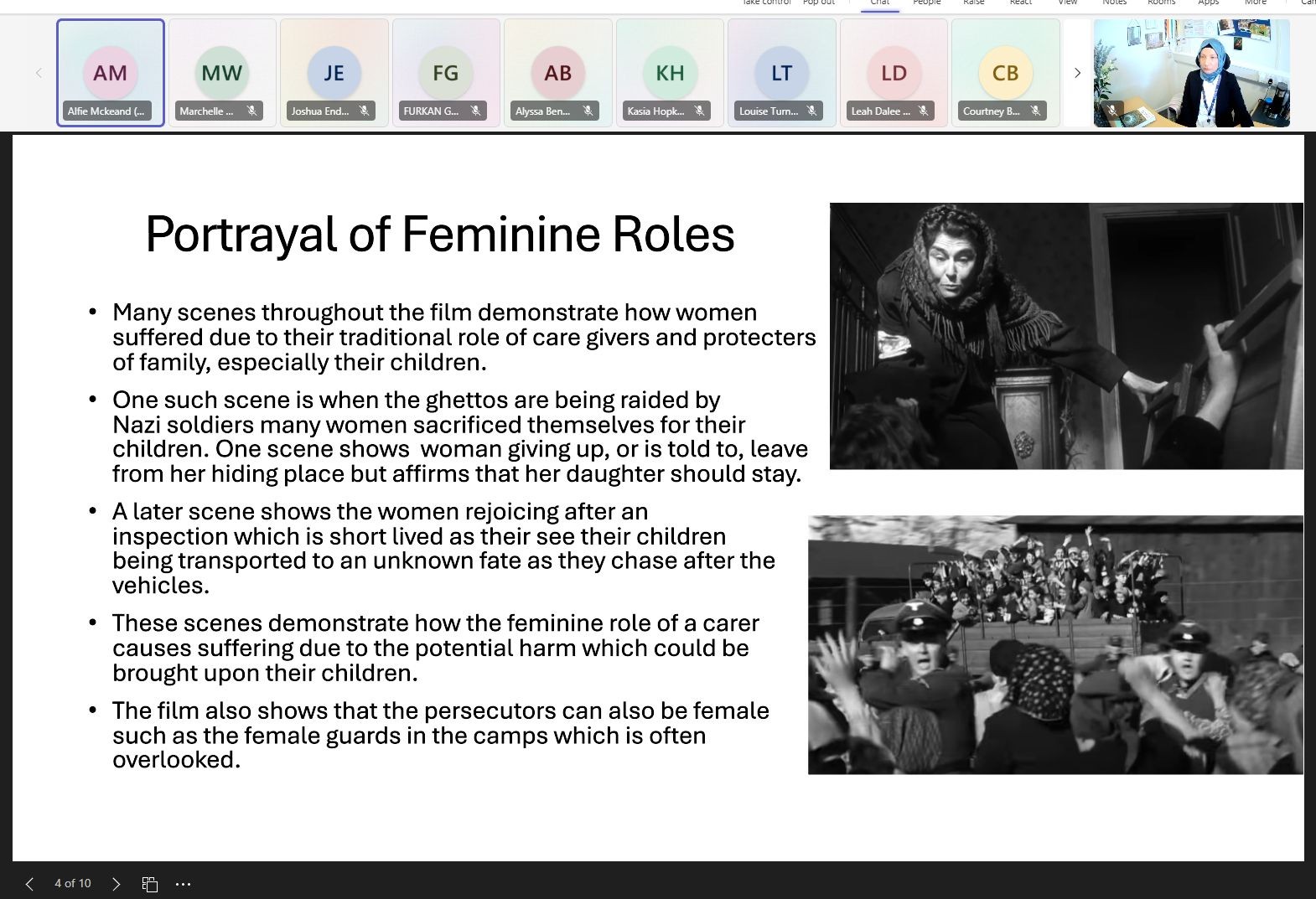The width and height of the screenshot is (1316, 899).
Task: Go to the previous slide with the left arrow
Action: point(29,884)
